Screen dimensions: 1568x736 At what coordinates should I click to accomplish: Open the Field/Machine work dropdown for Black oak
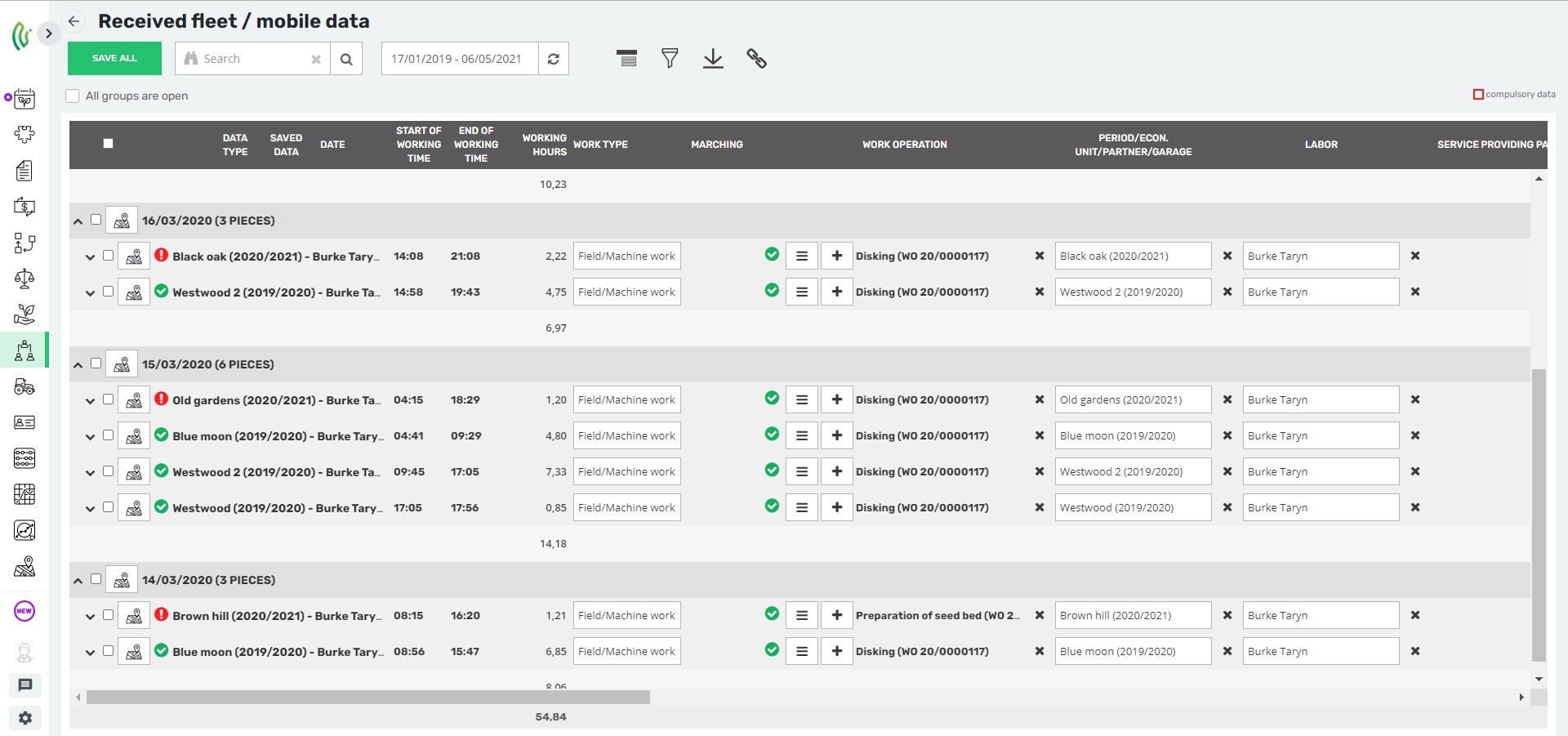point(627,256)
